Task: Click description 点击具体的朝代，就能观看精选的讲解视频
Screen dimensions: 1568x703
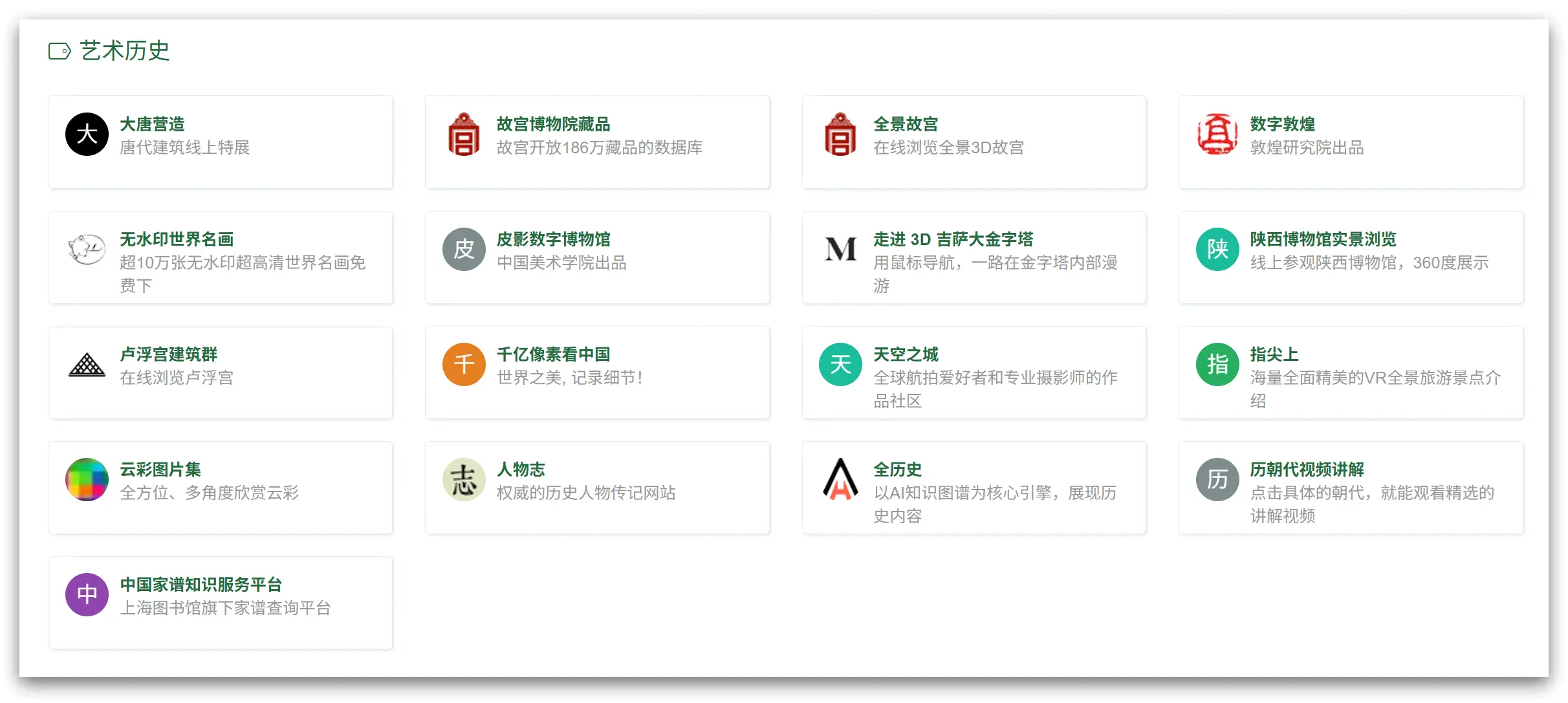Action: (1373, 504)
